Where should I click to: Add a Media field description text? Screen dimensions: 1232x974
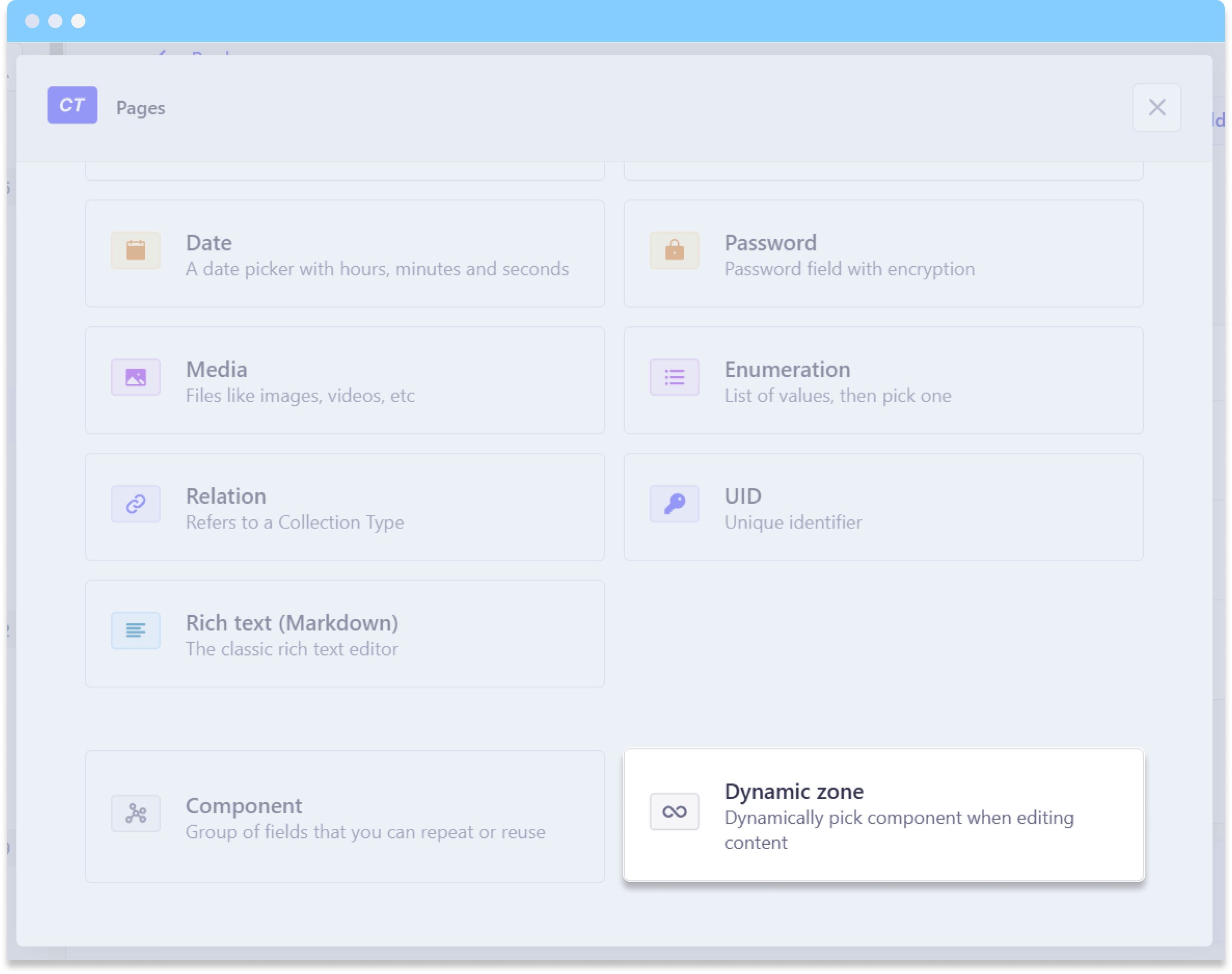pos(300,396)
